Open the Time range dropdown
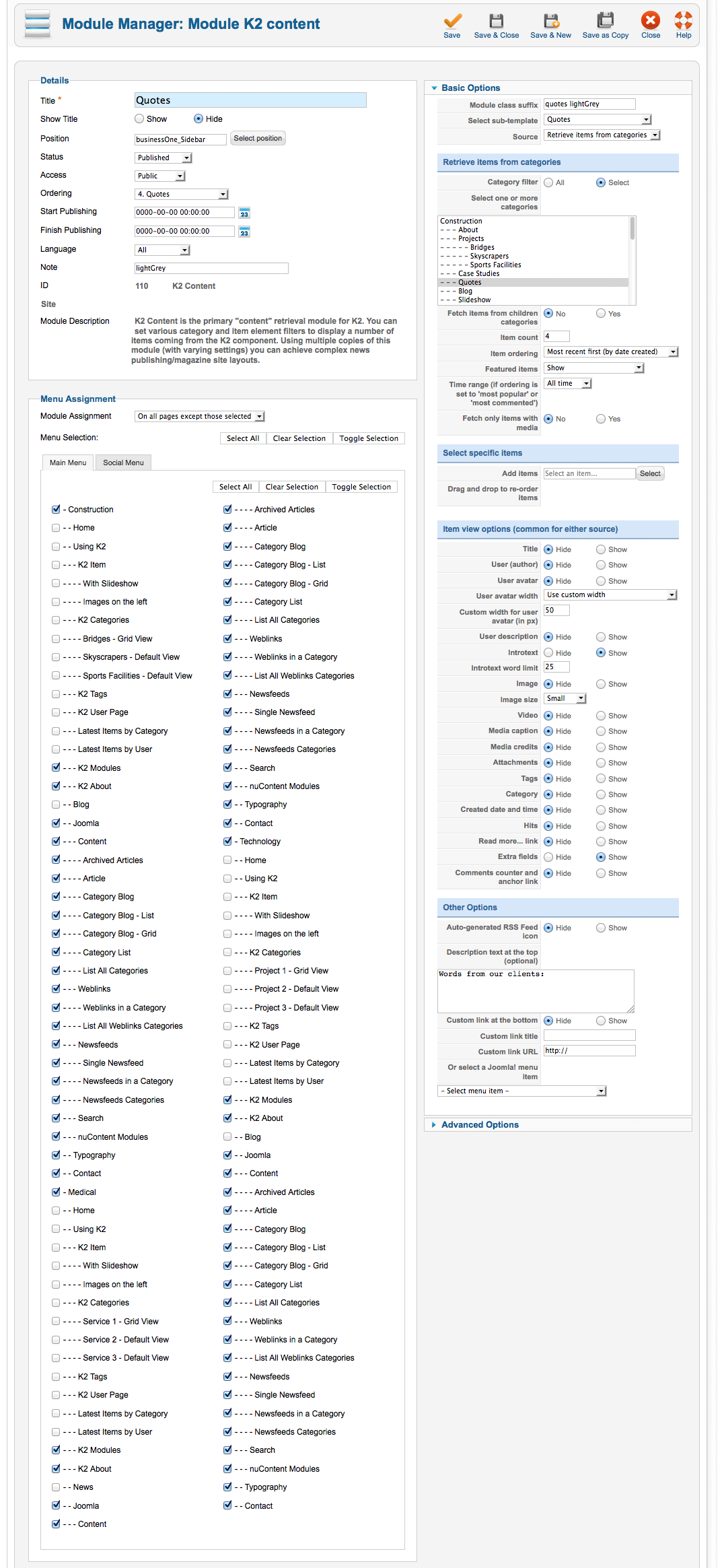This screenshot has width=724, height=1568. tap(568, 384)
